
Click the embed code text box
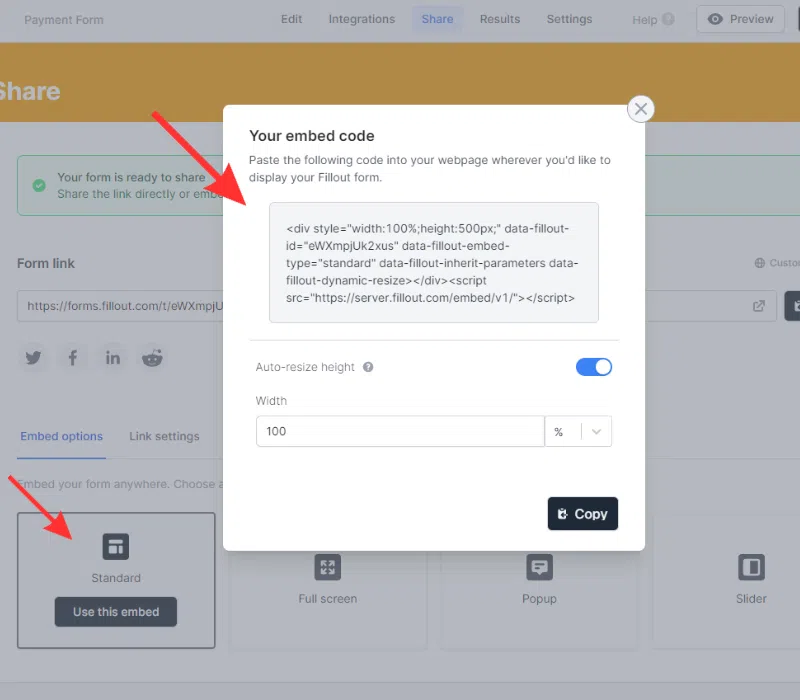(433, 262)
